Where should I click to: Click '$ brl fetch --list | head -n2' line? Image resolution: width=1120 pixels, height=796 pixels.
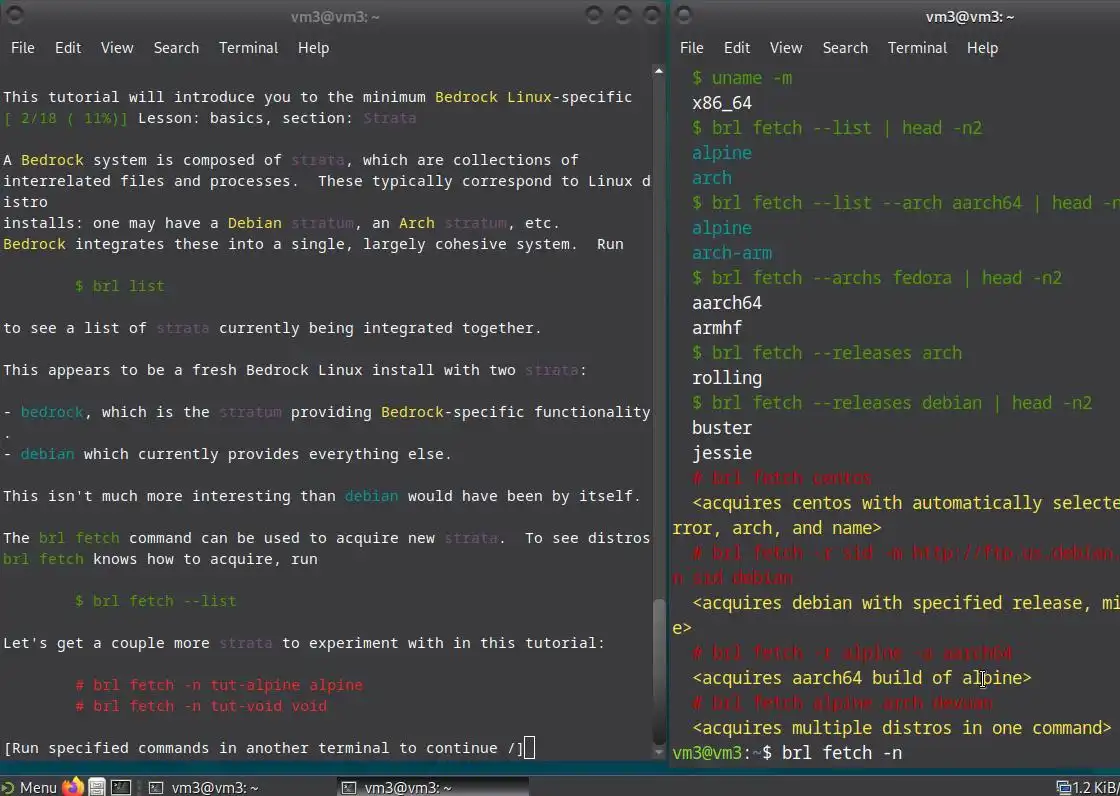[x=837, y=128]
